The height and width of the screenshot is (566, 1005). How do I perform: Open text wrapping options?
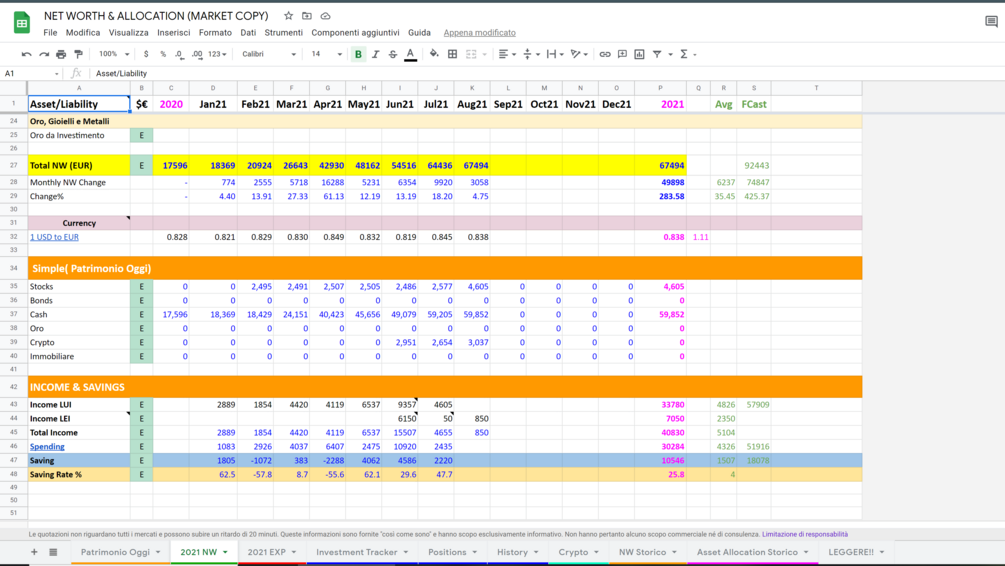554,54
